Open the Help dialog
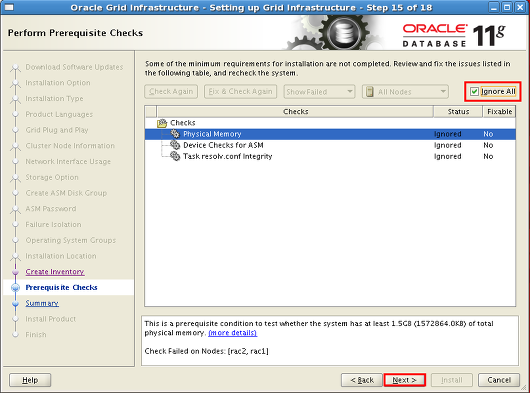 [x=30, y=380]
